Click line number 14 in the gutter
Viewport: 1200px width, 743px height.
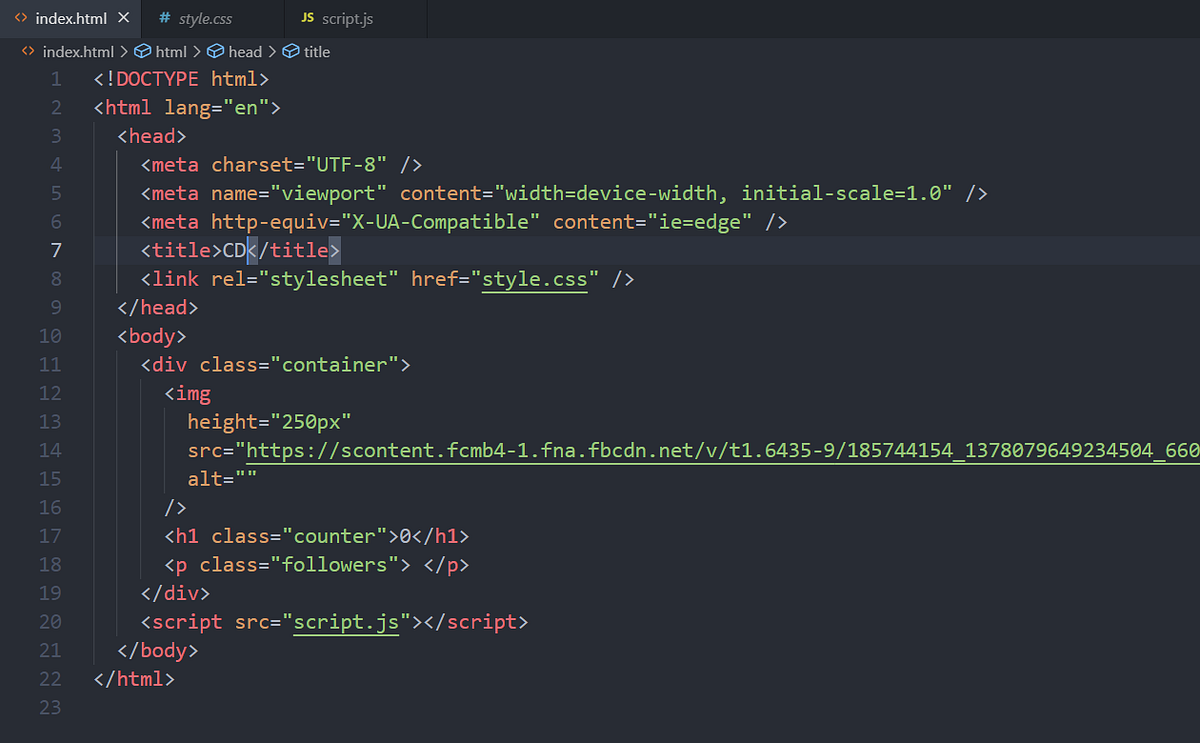coord(50,450)
